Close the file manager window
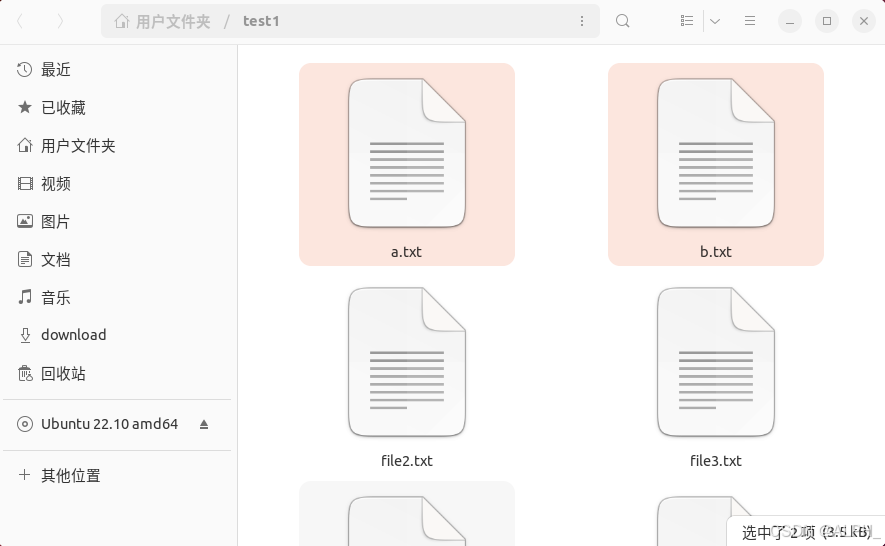885x546 pixels. pos(864,21)
